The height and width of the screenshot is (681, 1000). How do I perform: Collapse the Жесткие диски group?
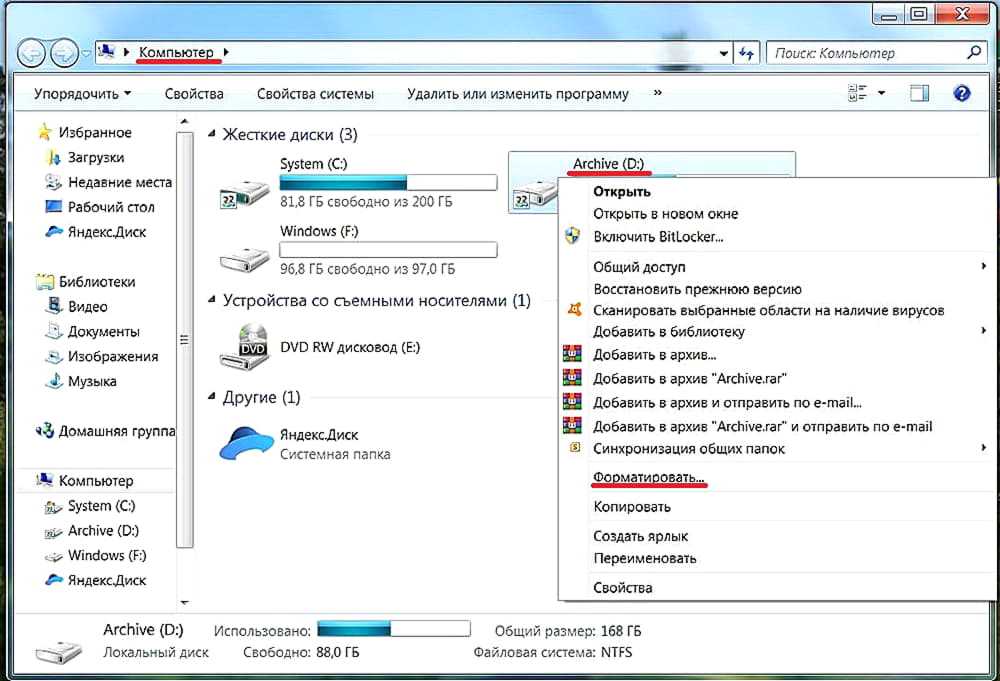pyautogui.click(x=212, y=135)
